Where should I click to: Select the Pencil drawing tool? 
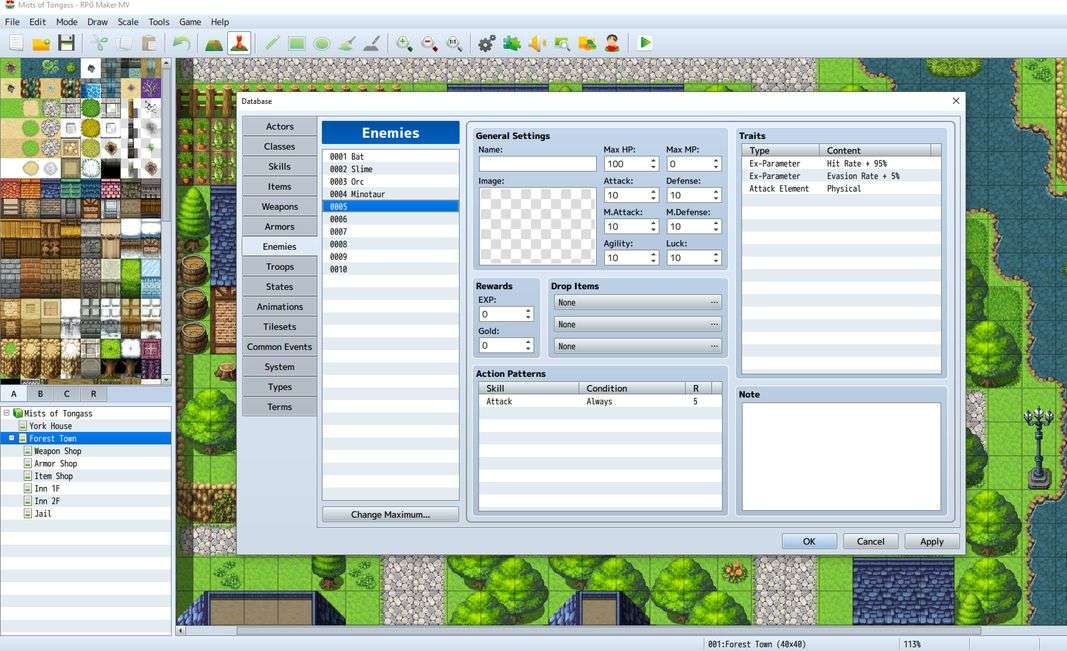pos(272,43)
